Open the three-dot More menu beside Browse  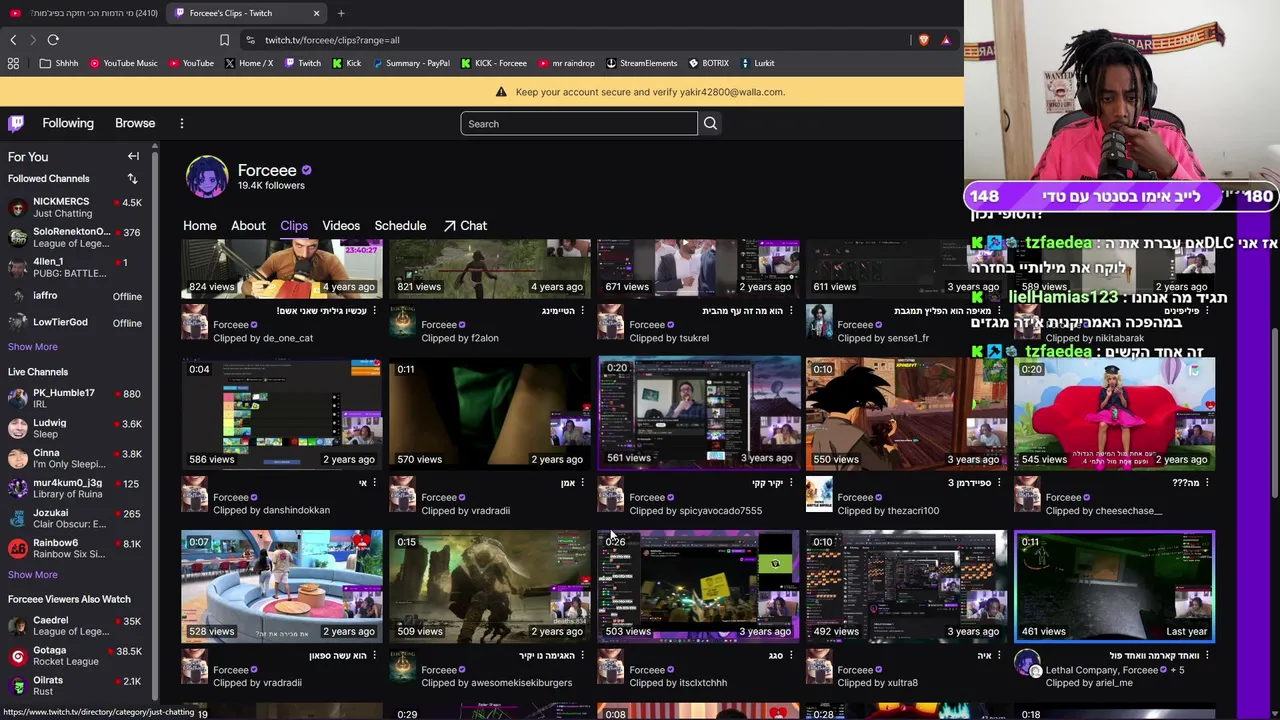pos(182,123)
